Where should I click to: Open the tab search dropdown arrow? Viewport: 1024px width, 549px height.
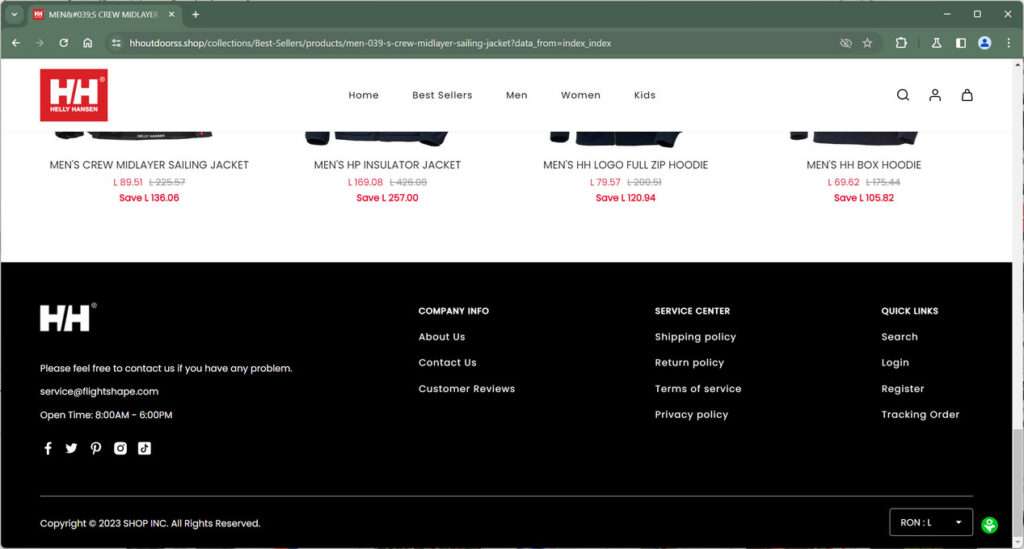[x=14, y=14]
